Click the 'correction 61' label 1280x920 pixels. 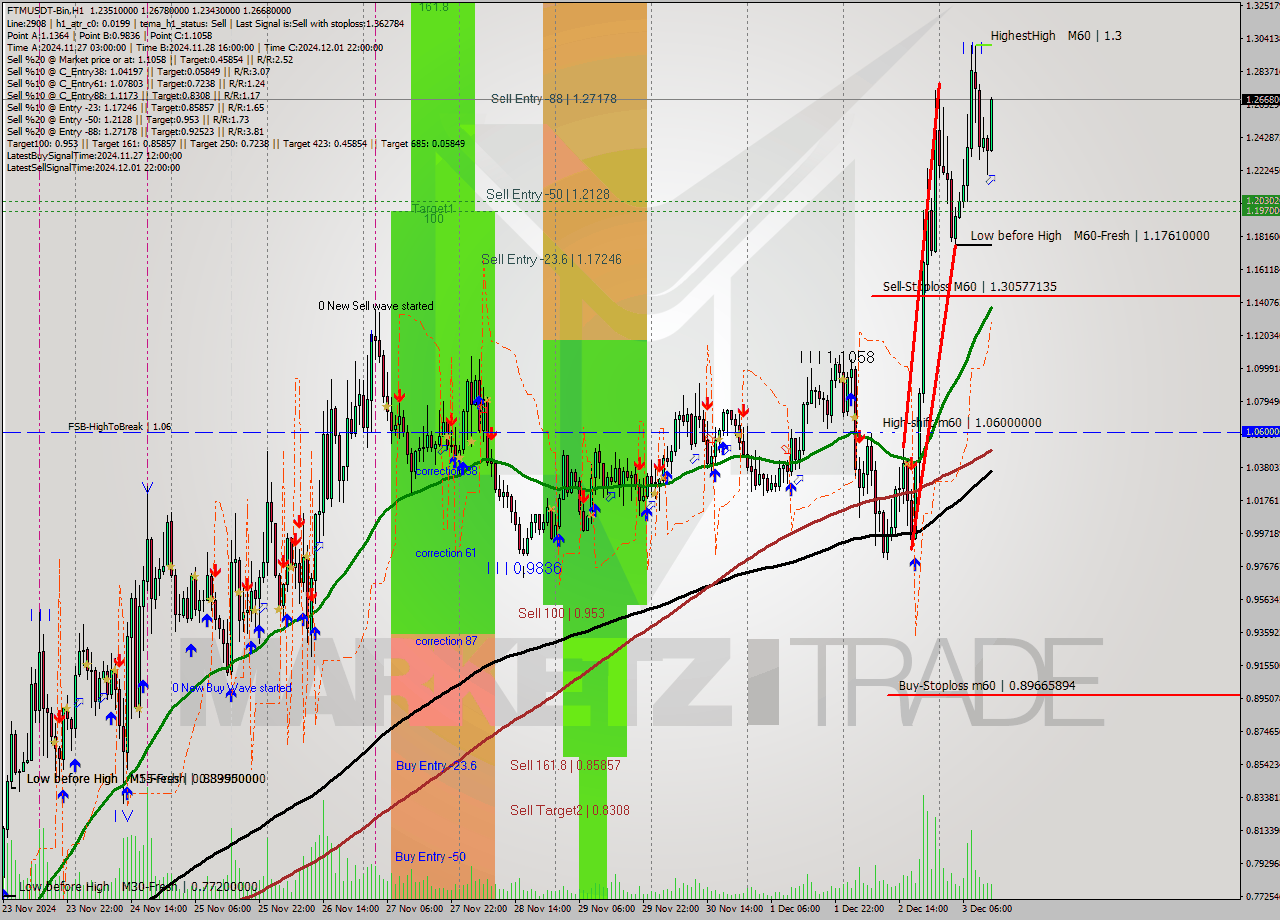pyautogui.click(x=446, y=553)
